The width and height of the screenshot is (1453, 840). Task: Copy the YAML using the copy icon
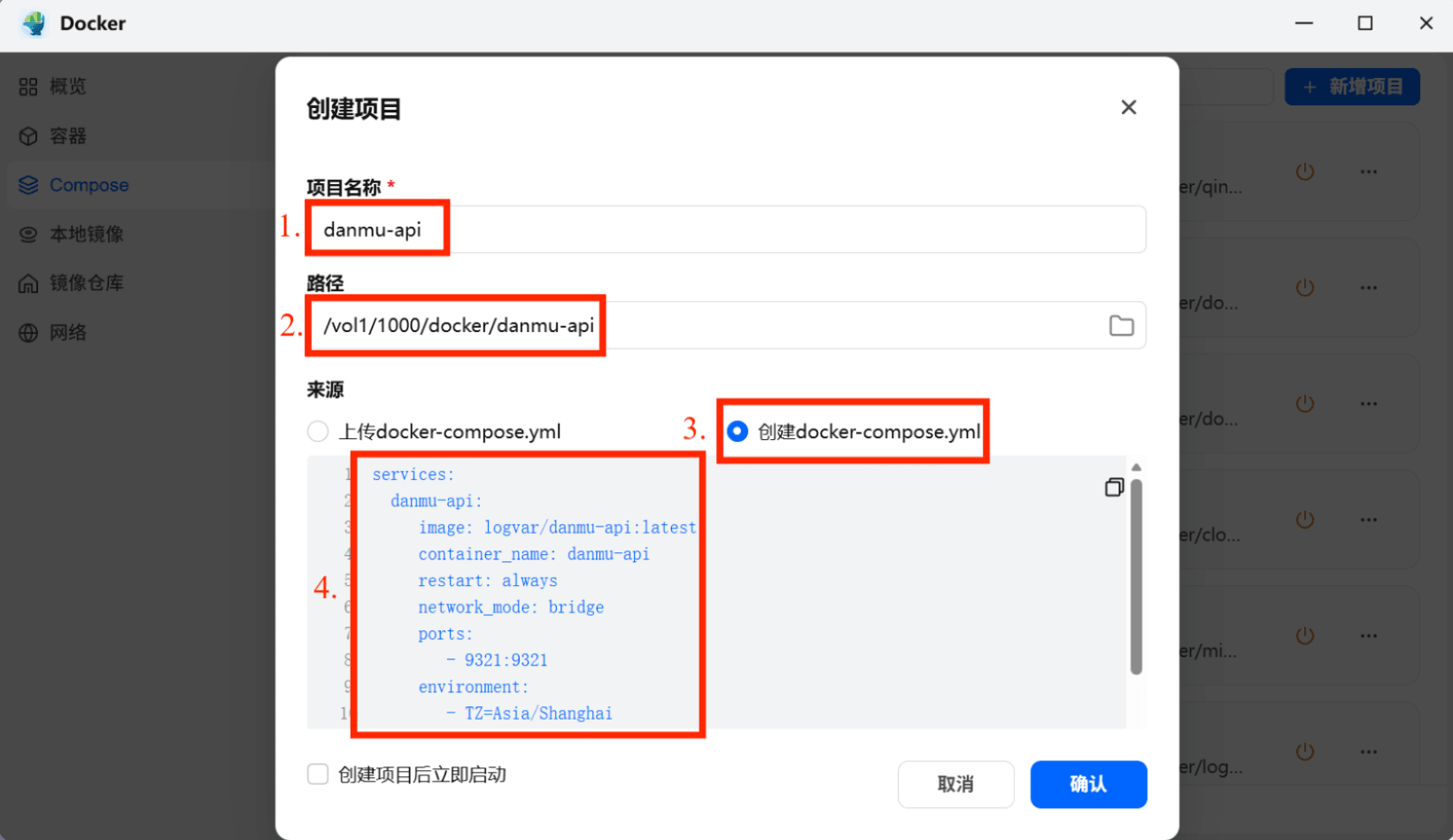(1114, 487)
